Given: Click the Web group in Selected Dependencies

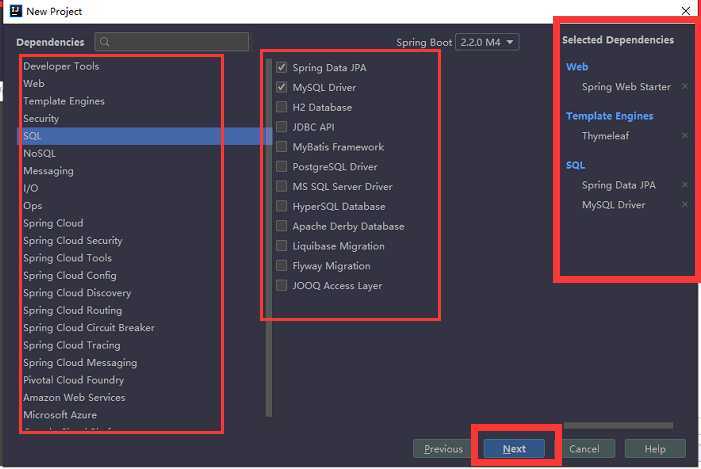Looking at the screenshot, I should pyautogui.click(x=577, y=67).
